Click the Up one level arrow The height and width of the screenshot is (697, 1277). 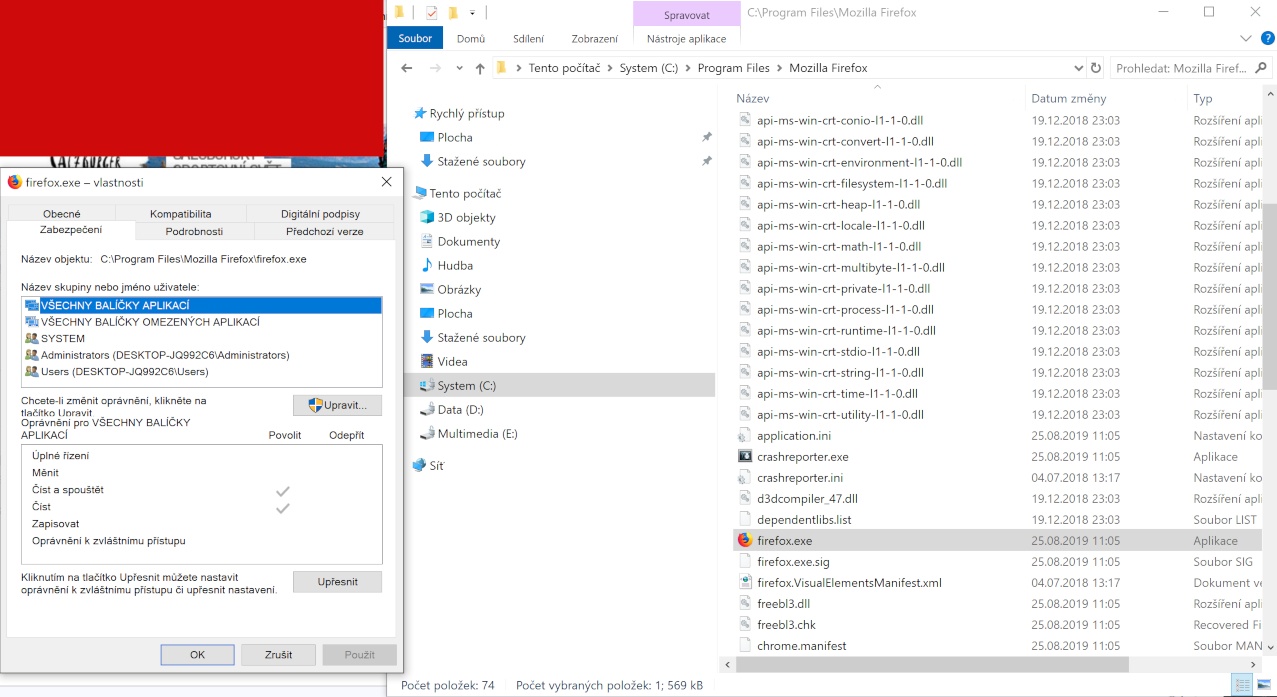click(480, 68)
